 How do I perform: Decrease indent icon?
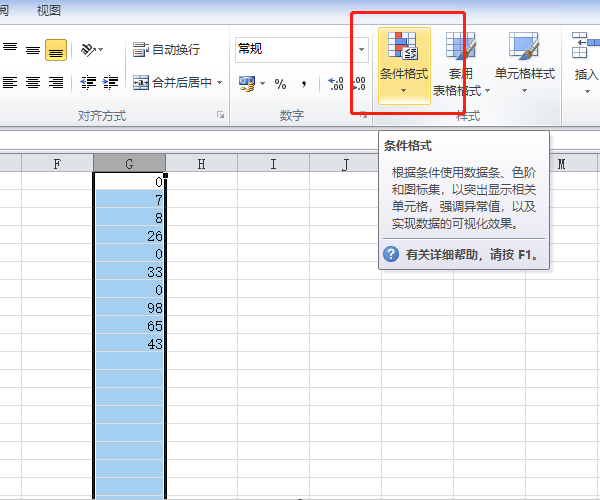point(88,82)
